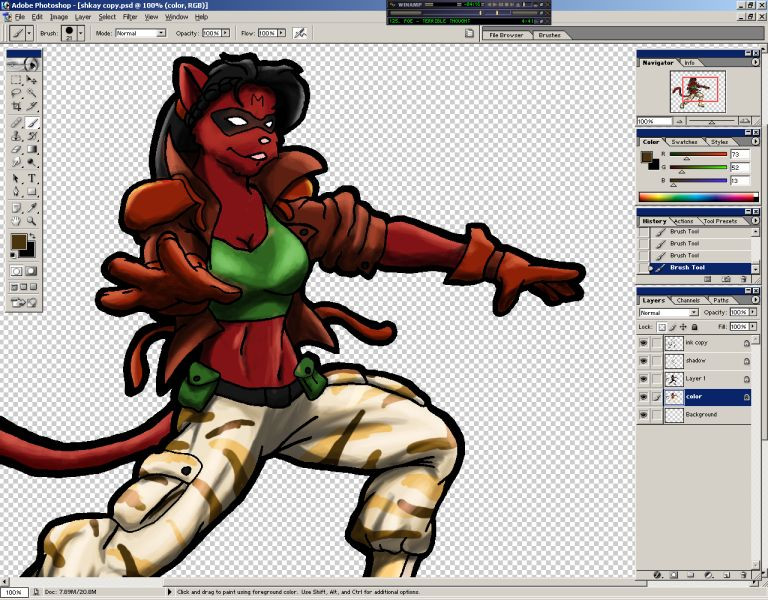Toggle lock transparent pixels
The width and height of the screenshot is (768, 600).
pyautogui.click(x=662, y=327)
